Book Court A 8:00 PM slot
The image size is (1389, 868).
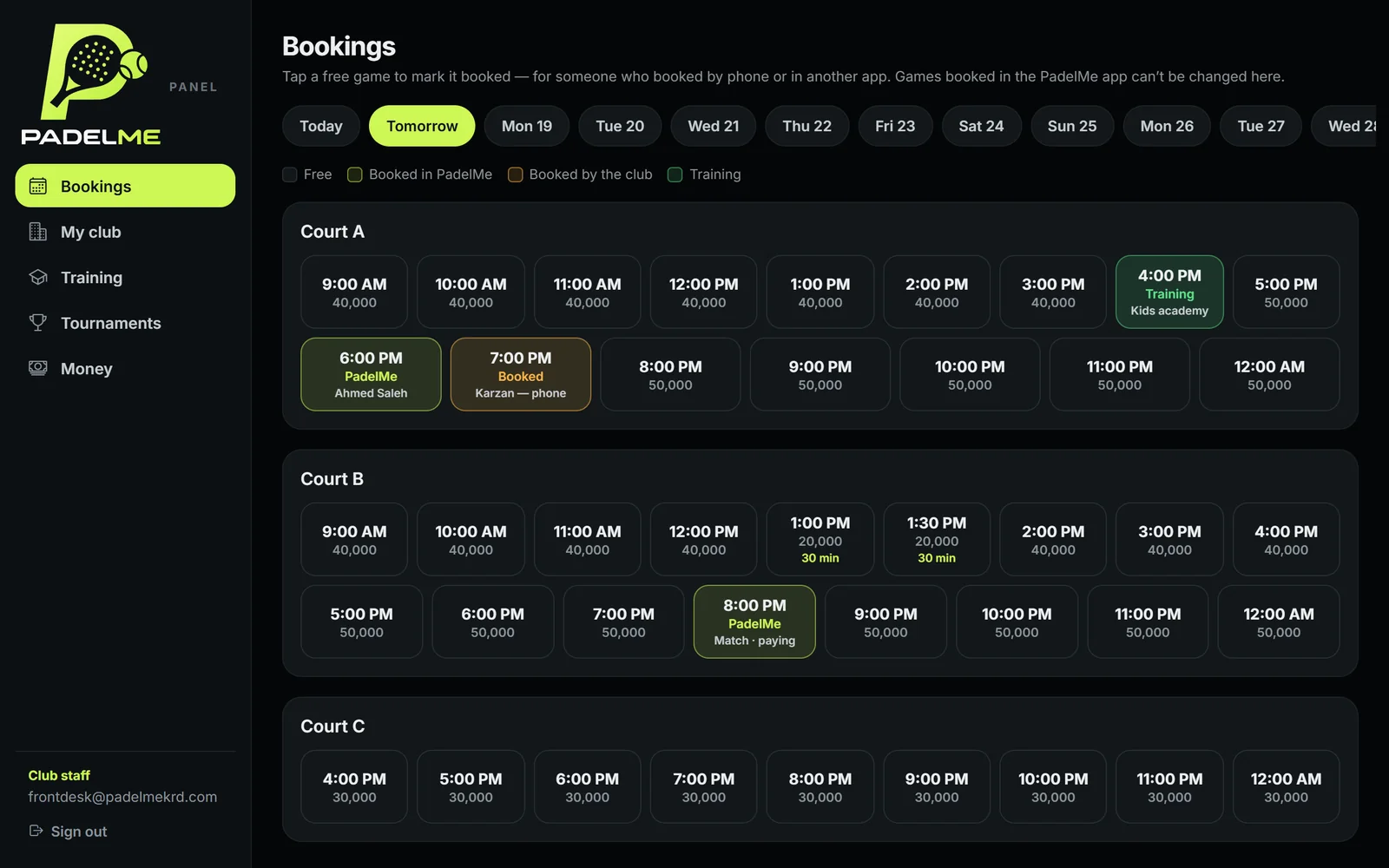click(670, 374)
